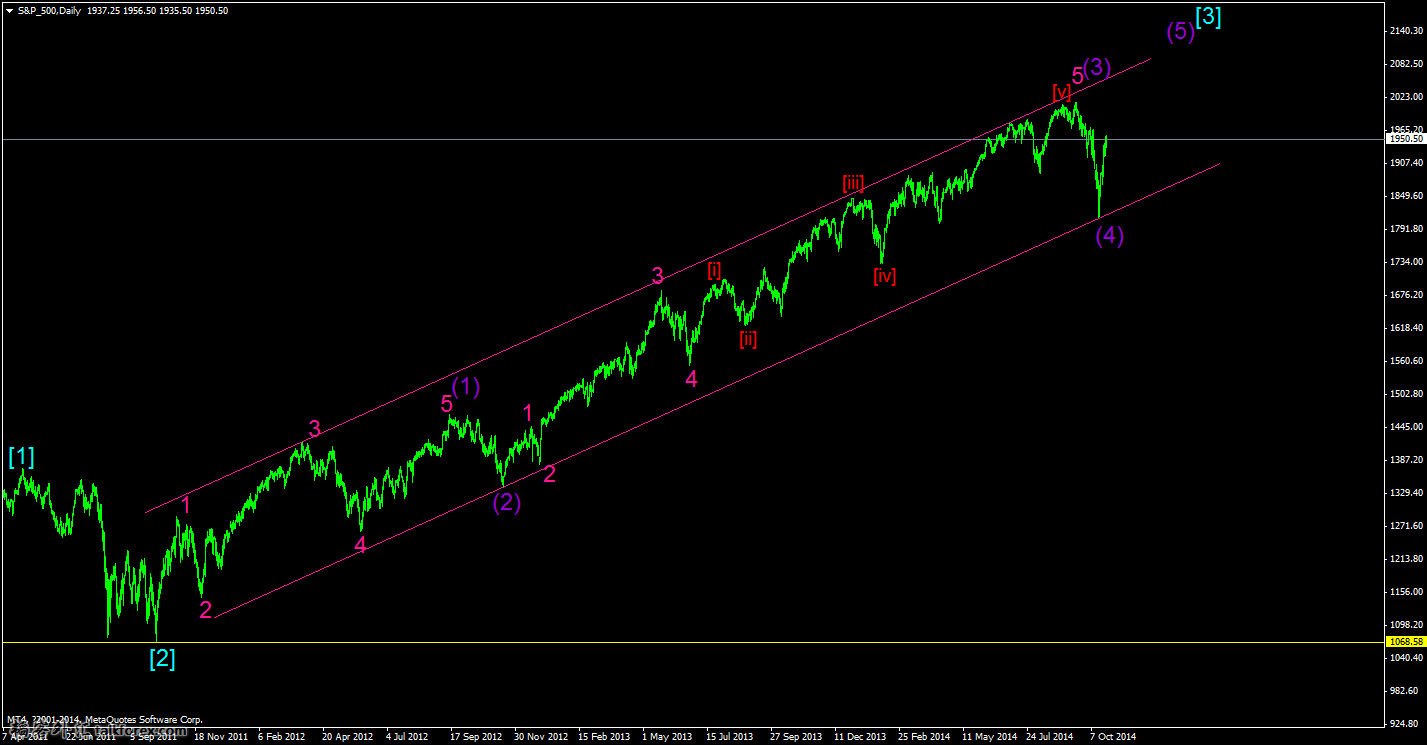Click the 15 Feb 2013 date label
This screenshot has height=745, width=1427.
[604, 736]
